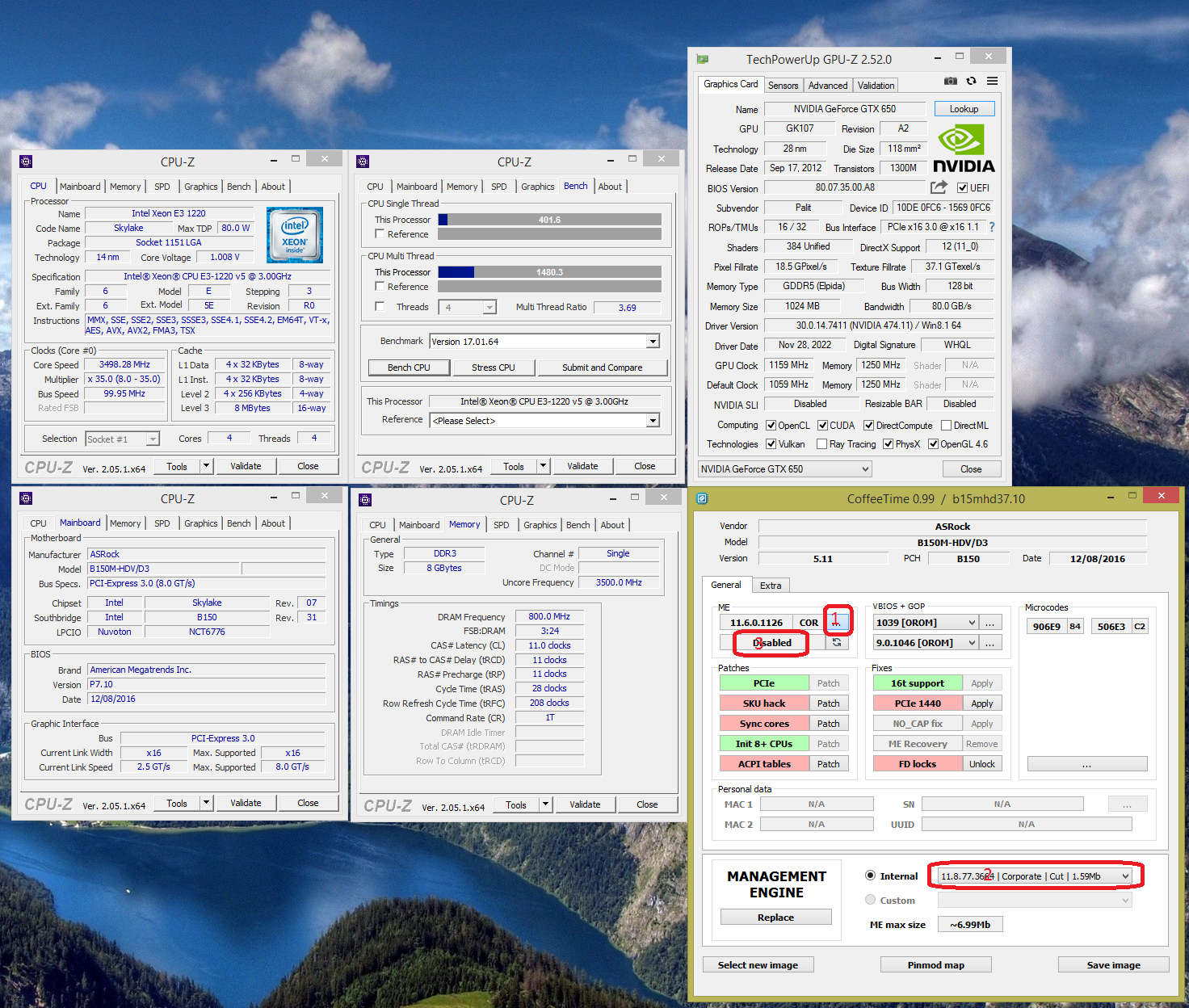Screen dimensions: 1189x1008
Task: Open the Reference 'Please Select' dropdown
Action: pos(653,421)
